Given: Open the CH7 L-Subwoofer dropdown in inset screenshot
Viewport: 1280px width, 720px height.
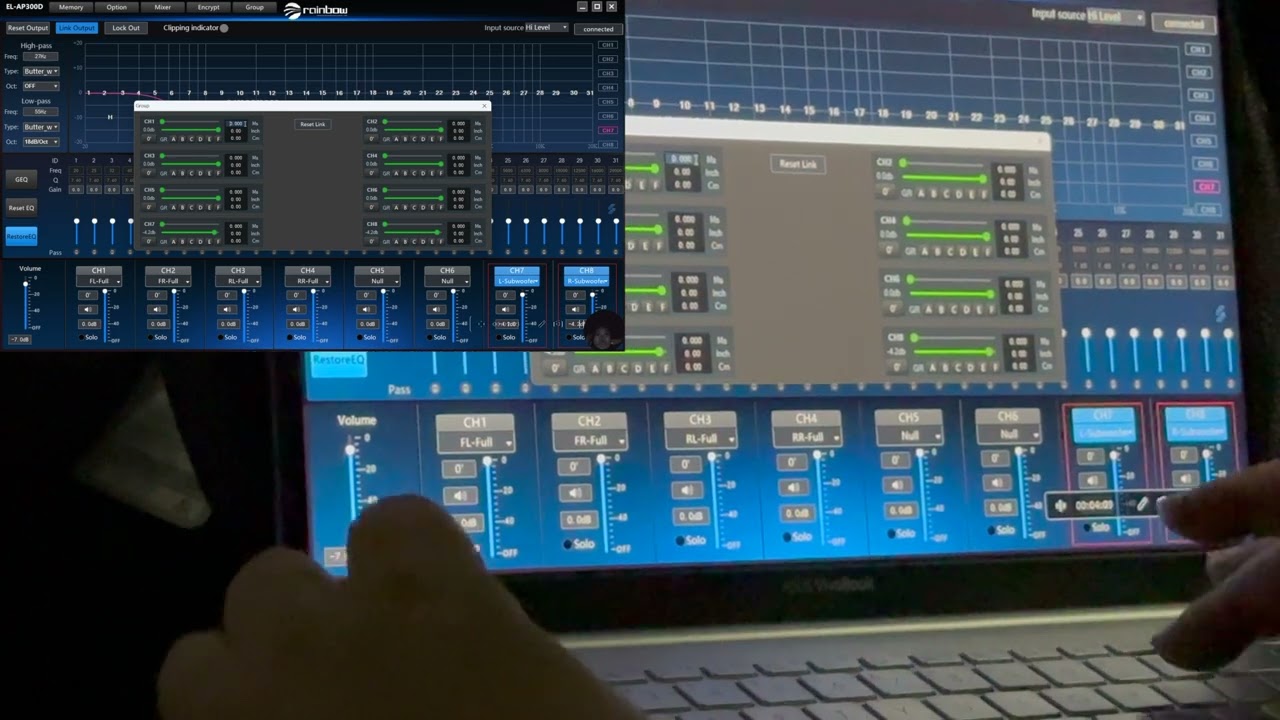Looking at the screenshot, I should (x=517, y=281).
